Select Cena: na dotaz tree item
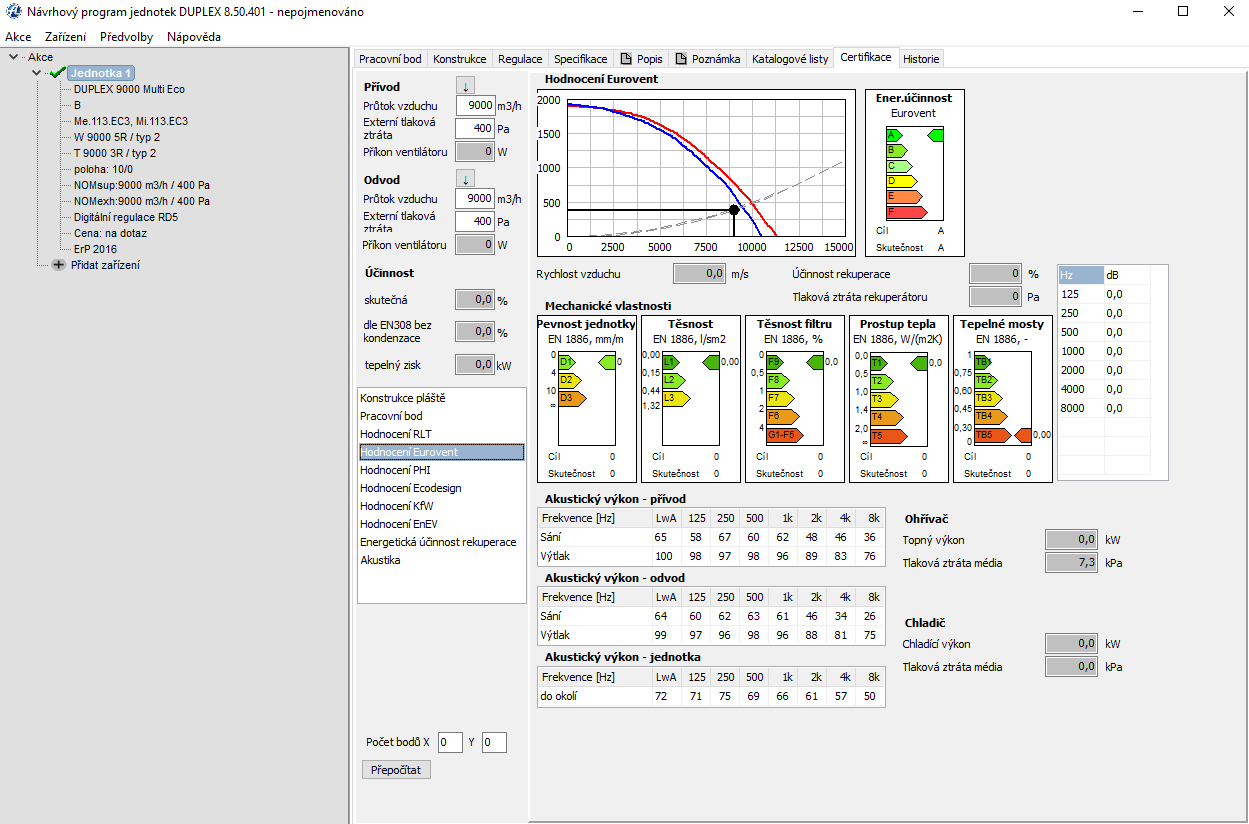Screen dimensions: 1249x824 (110, 233)
